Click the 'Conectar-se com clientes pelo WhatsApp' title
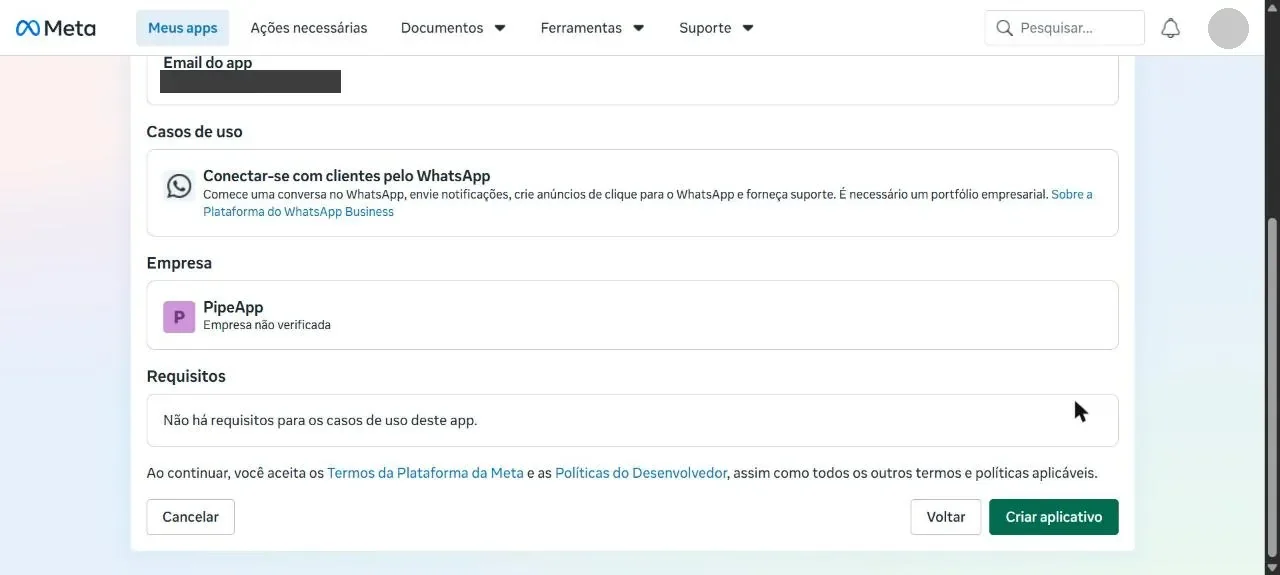This screenshot has width=1280, height=575. pos(346,176)
